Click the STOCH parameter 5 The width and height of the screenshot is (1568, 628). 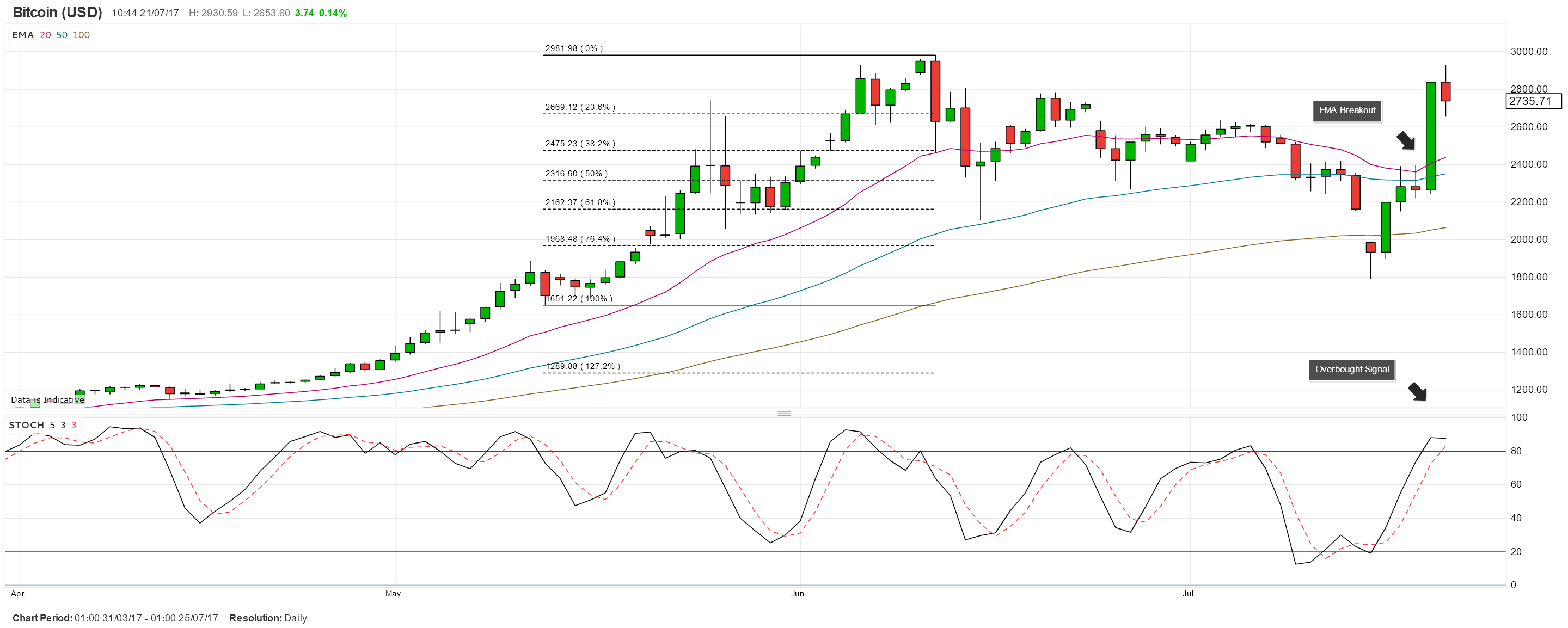[52, 425]
